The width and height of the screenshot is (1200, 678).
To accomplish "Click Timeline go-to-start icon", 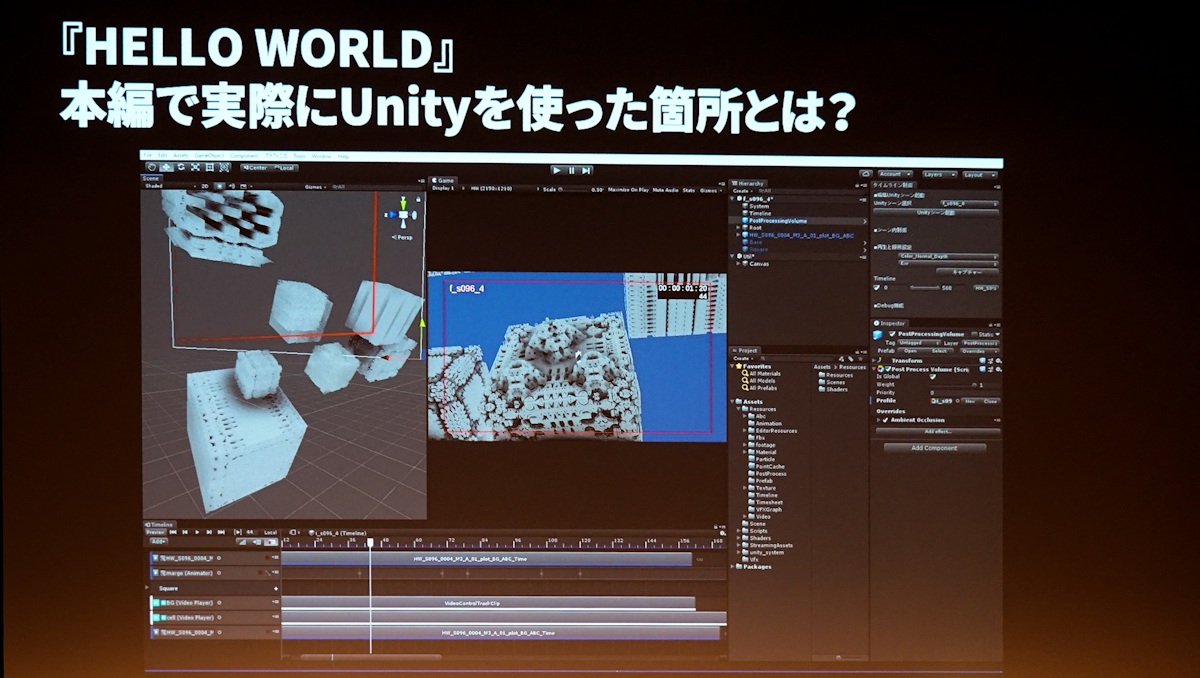I will pos(172,532).
